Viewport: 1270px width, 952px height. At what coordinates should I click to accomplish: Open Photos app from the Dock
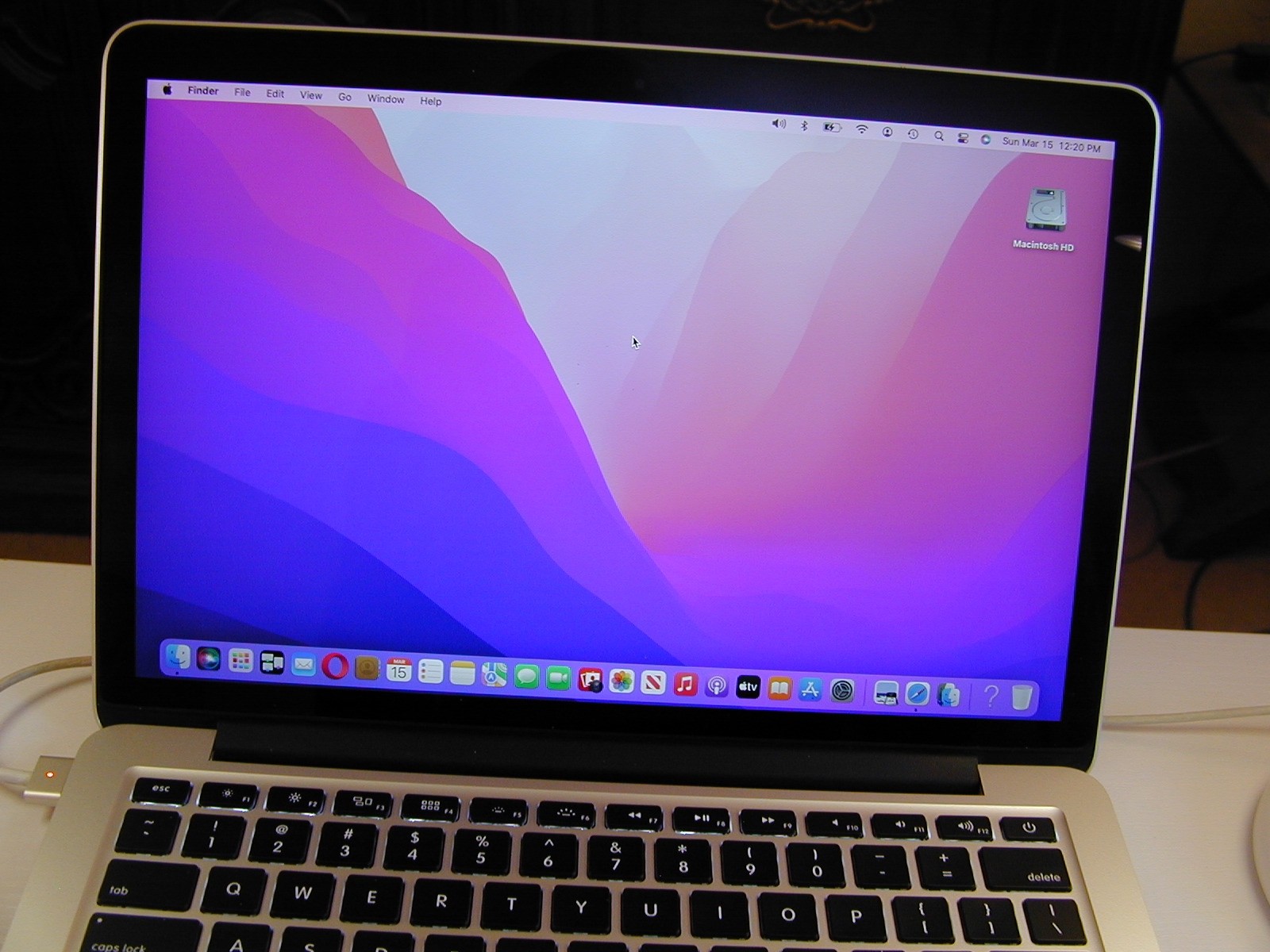coord(622,681)
